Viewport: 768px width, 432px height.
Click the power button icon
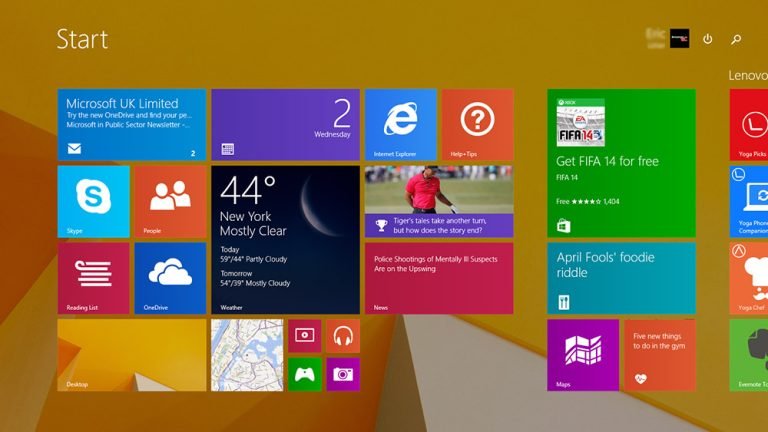pyautogui.click(x=707, y=39)
